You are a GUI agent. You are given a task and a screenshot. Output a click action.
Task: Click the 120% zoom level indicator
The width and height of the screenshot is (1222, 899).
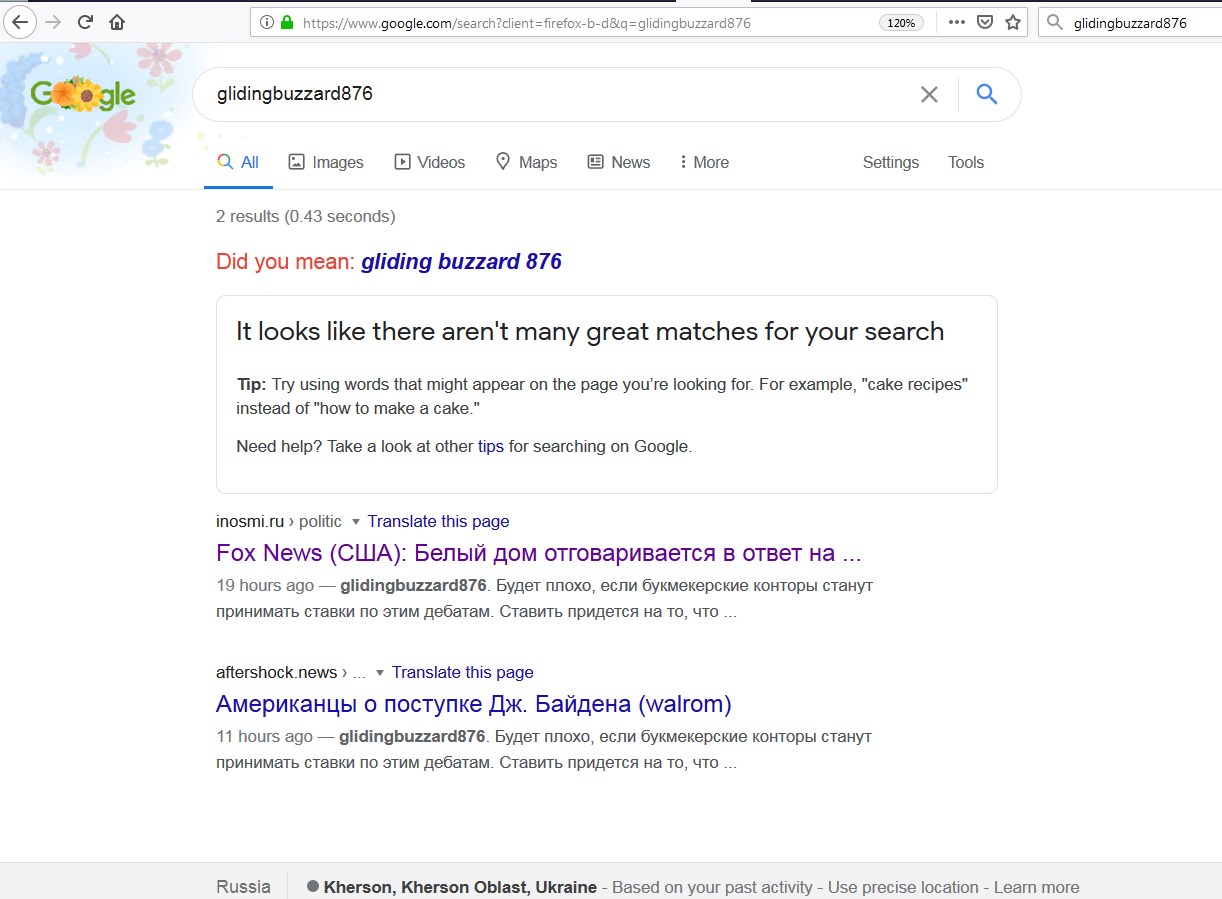(x=901, y=22)
